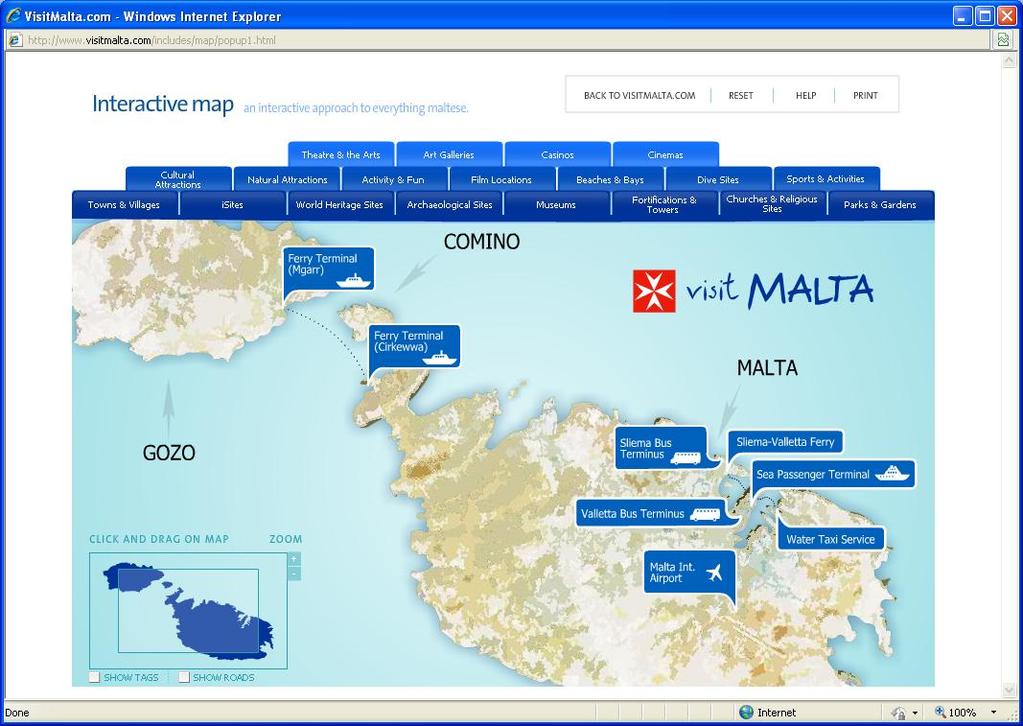Show Film Locations tab

(501, 179)
